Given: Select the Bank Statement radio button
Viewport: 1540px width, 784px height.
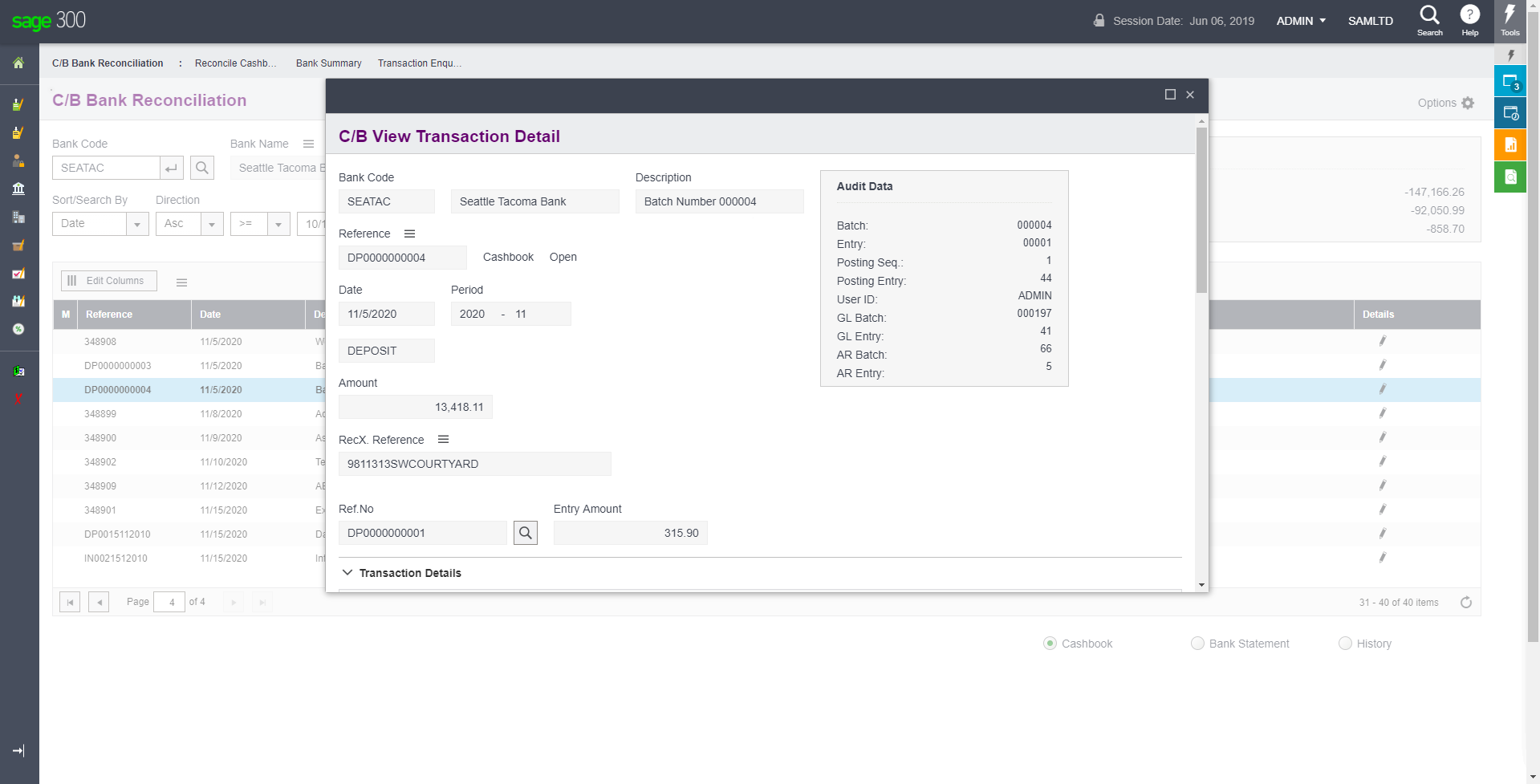Looking at the screenshot, I should 1197,644.
